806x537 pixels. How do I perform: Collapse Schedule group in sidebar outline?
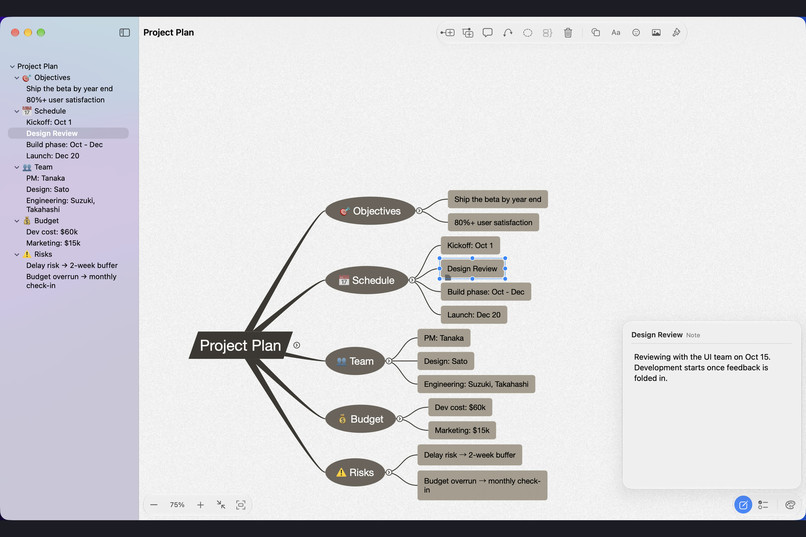tap(17, 111)
